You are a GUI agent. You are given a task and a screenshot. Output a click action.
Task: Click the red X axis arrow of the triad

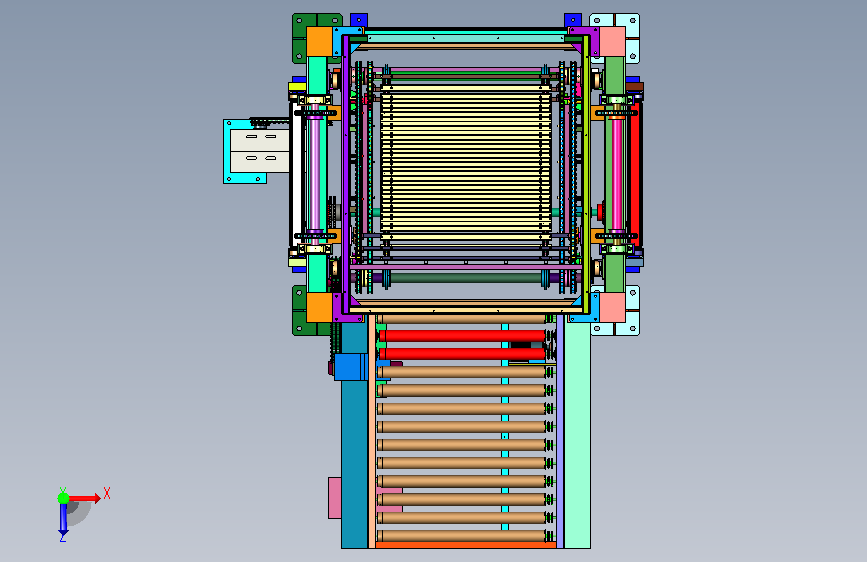(85, 498)
